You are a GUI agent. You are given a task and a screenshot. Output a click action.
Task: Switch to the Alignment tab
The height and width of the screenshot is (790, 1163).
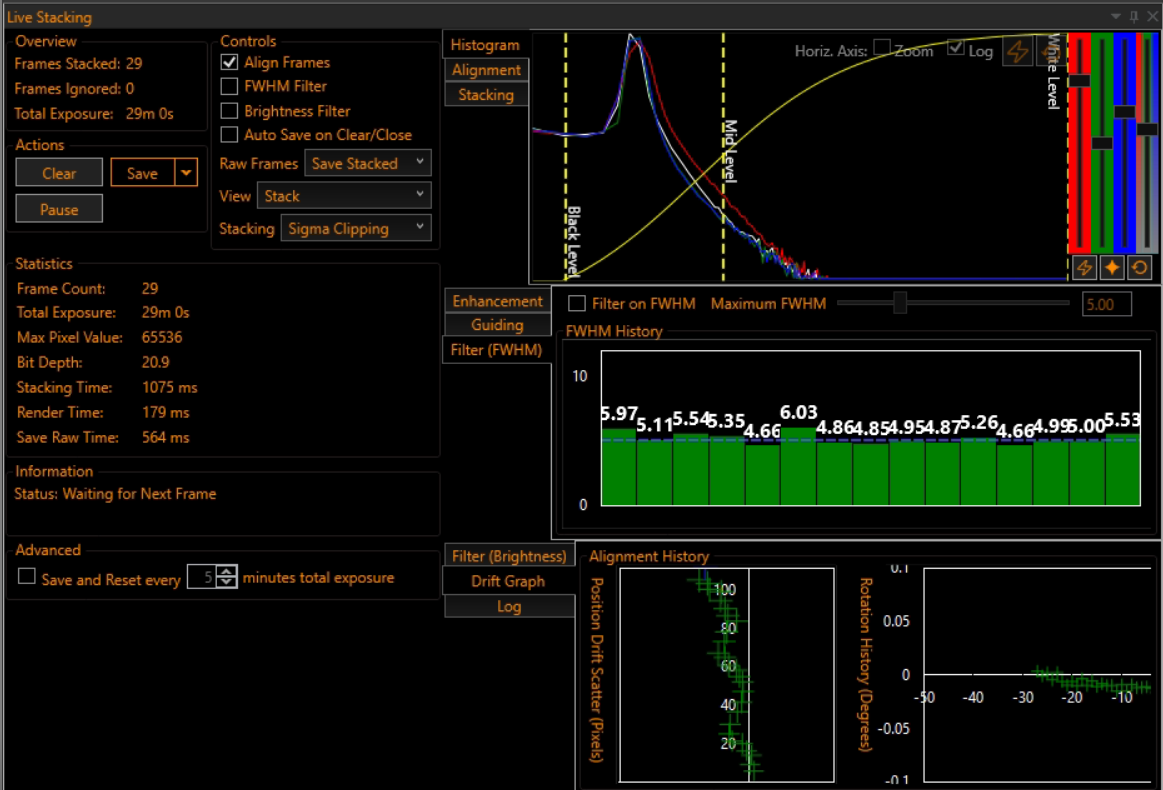coord(486,70)
